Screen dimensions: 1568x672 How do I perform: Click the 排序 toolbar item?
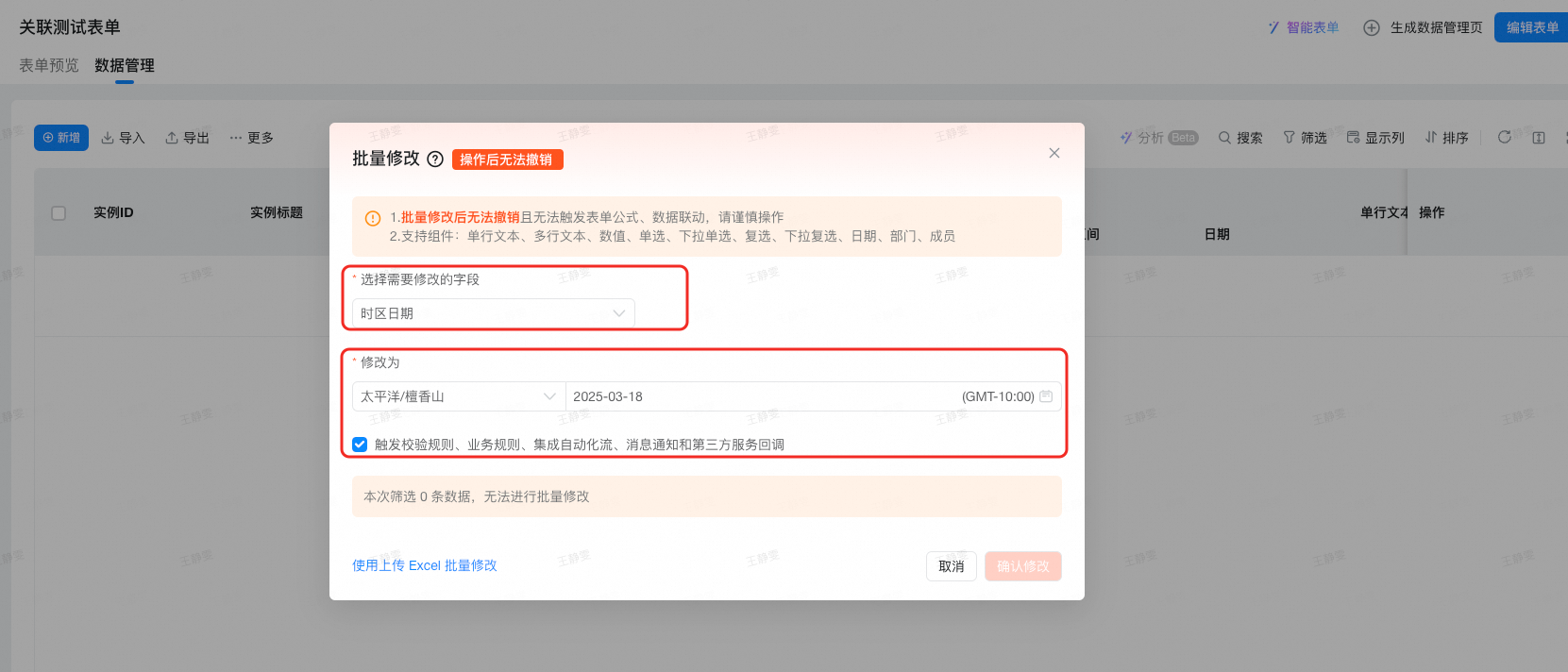[x=1446, y=138]
